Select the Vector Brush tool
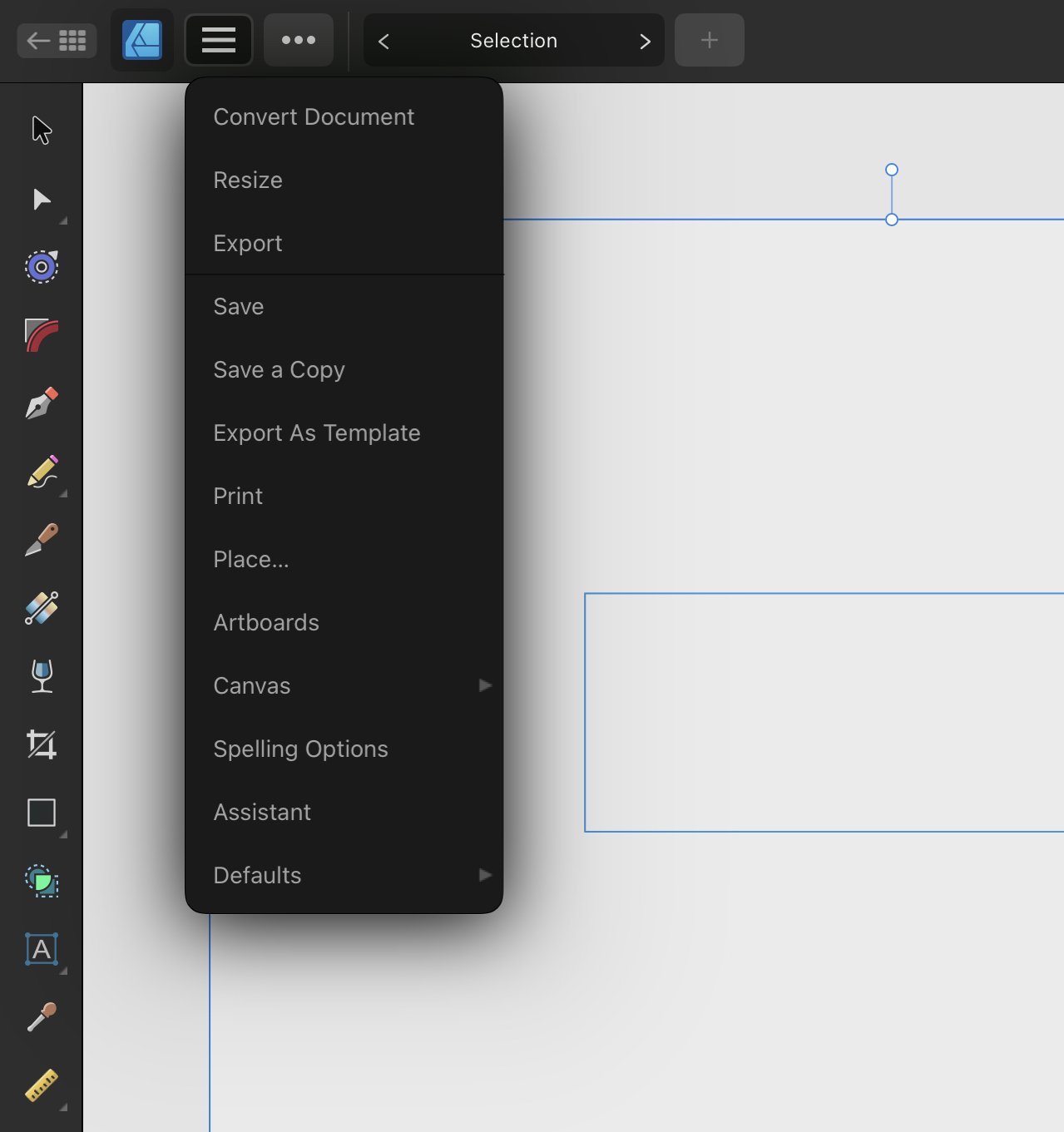1064x1132 pixels. [x=42, y=540]
